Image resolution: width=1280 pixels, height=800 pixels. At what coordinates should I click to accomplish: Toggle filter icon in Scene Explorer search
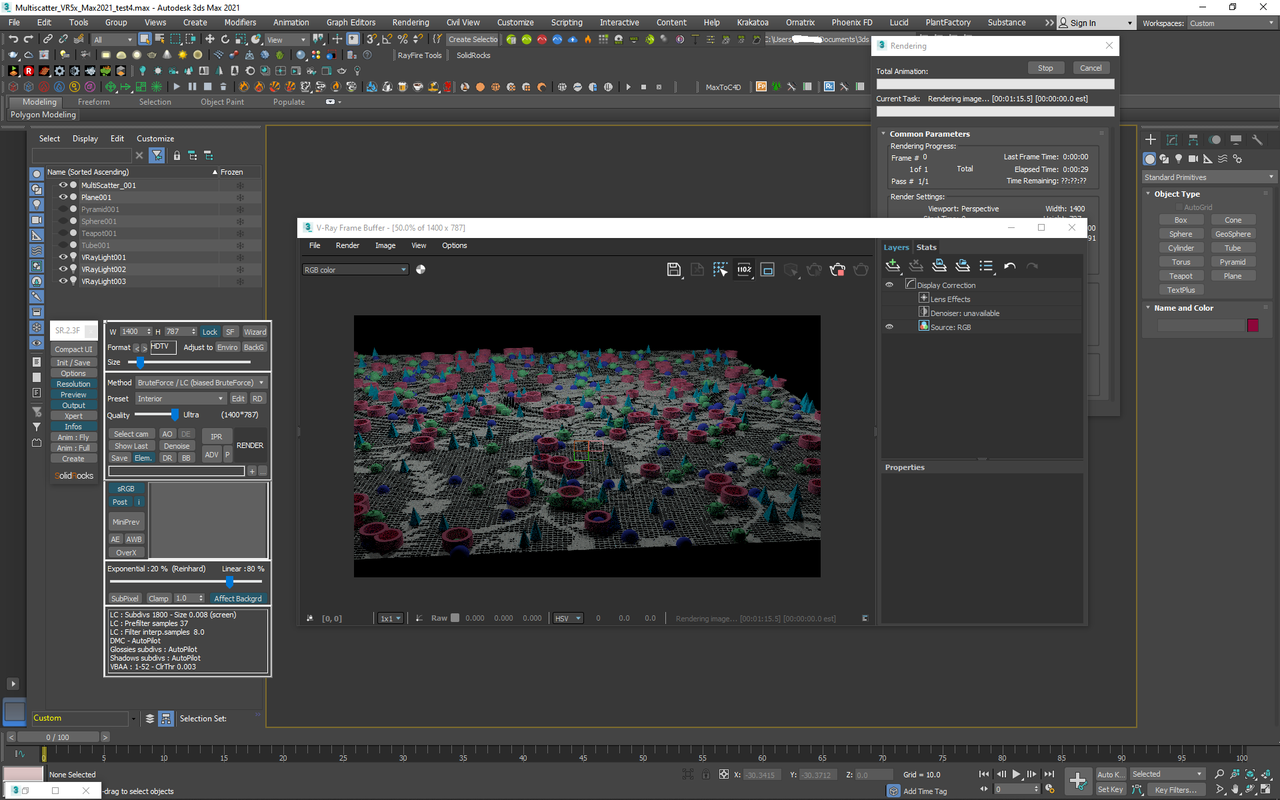tap(157, 156)
